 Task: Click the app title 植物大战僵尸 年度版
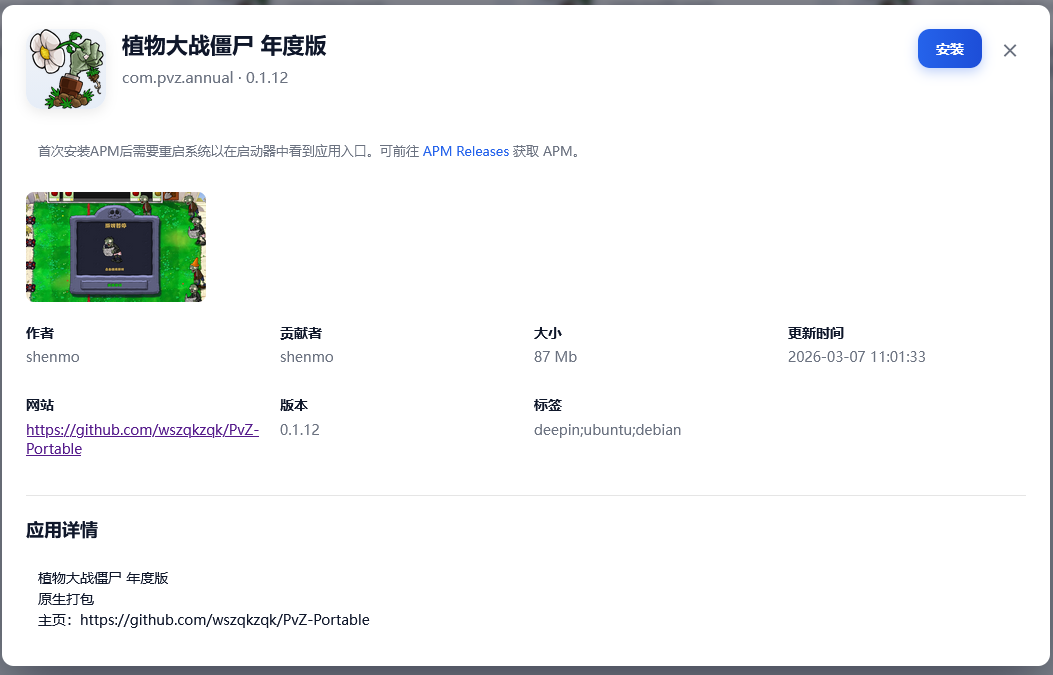[x=224, y=46]
